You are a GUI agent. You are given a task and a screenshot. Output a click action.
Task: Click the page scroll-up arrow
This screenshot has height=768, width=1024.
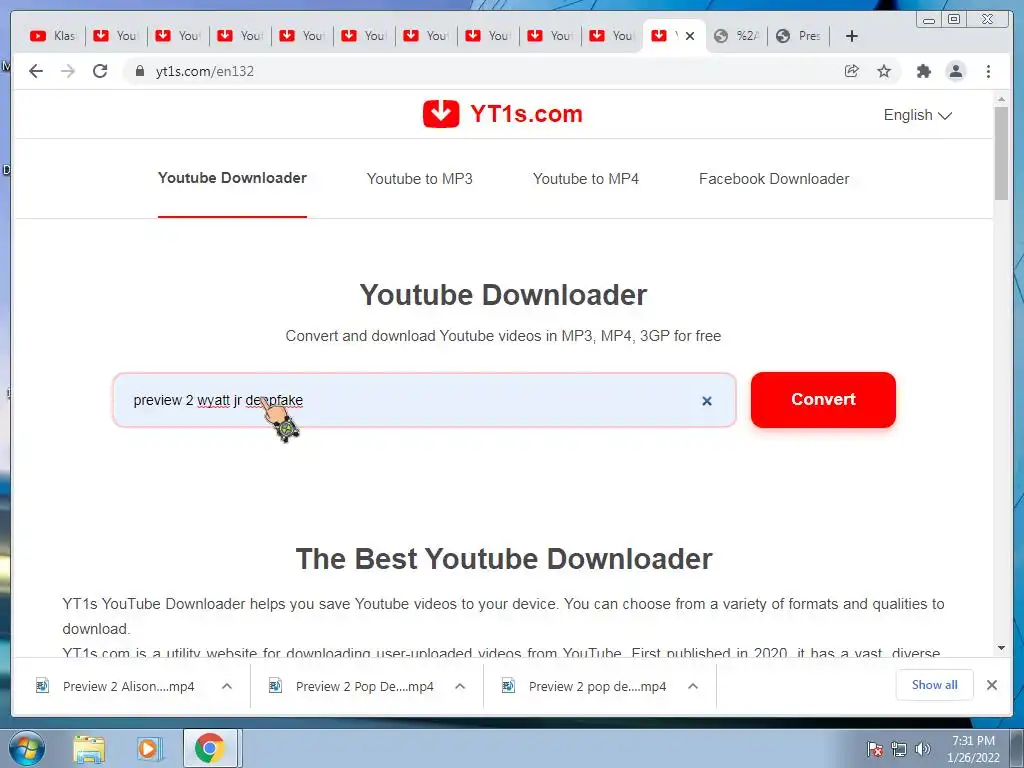1001,99
